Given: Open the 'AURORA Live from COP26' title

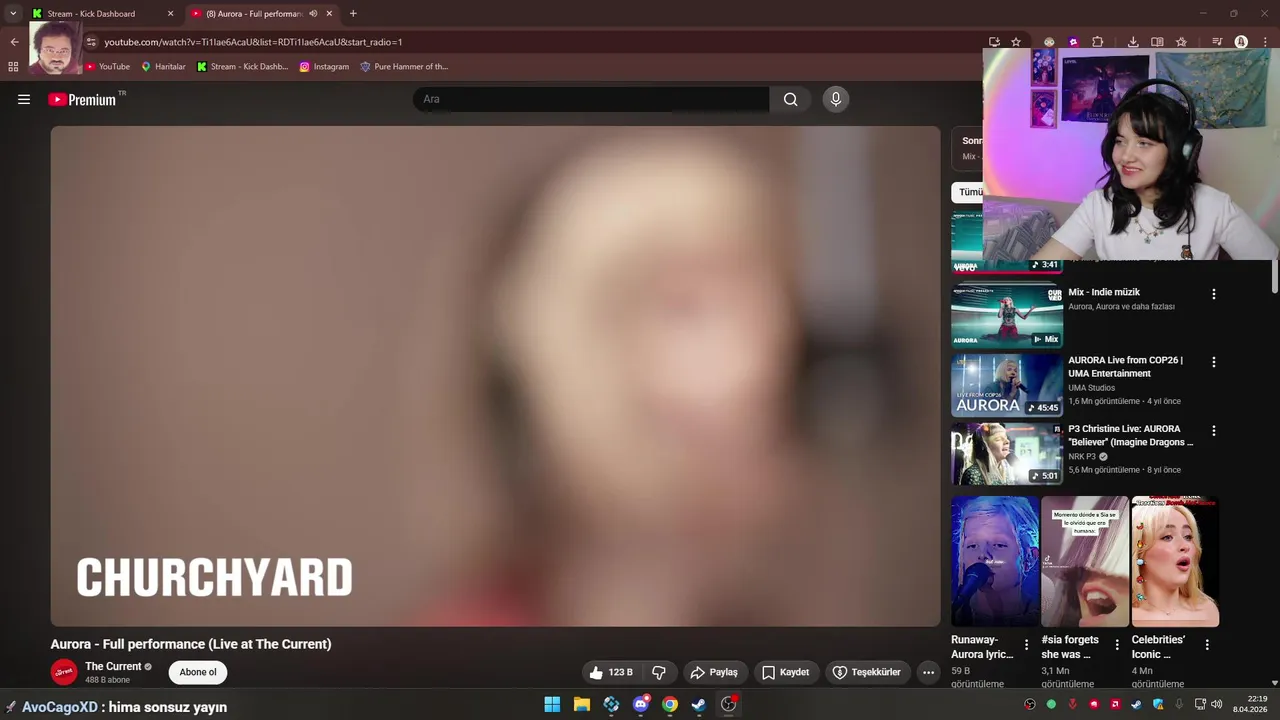Looking at the screenshot, I should pyautogui.click(x=1125, y=367).
